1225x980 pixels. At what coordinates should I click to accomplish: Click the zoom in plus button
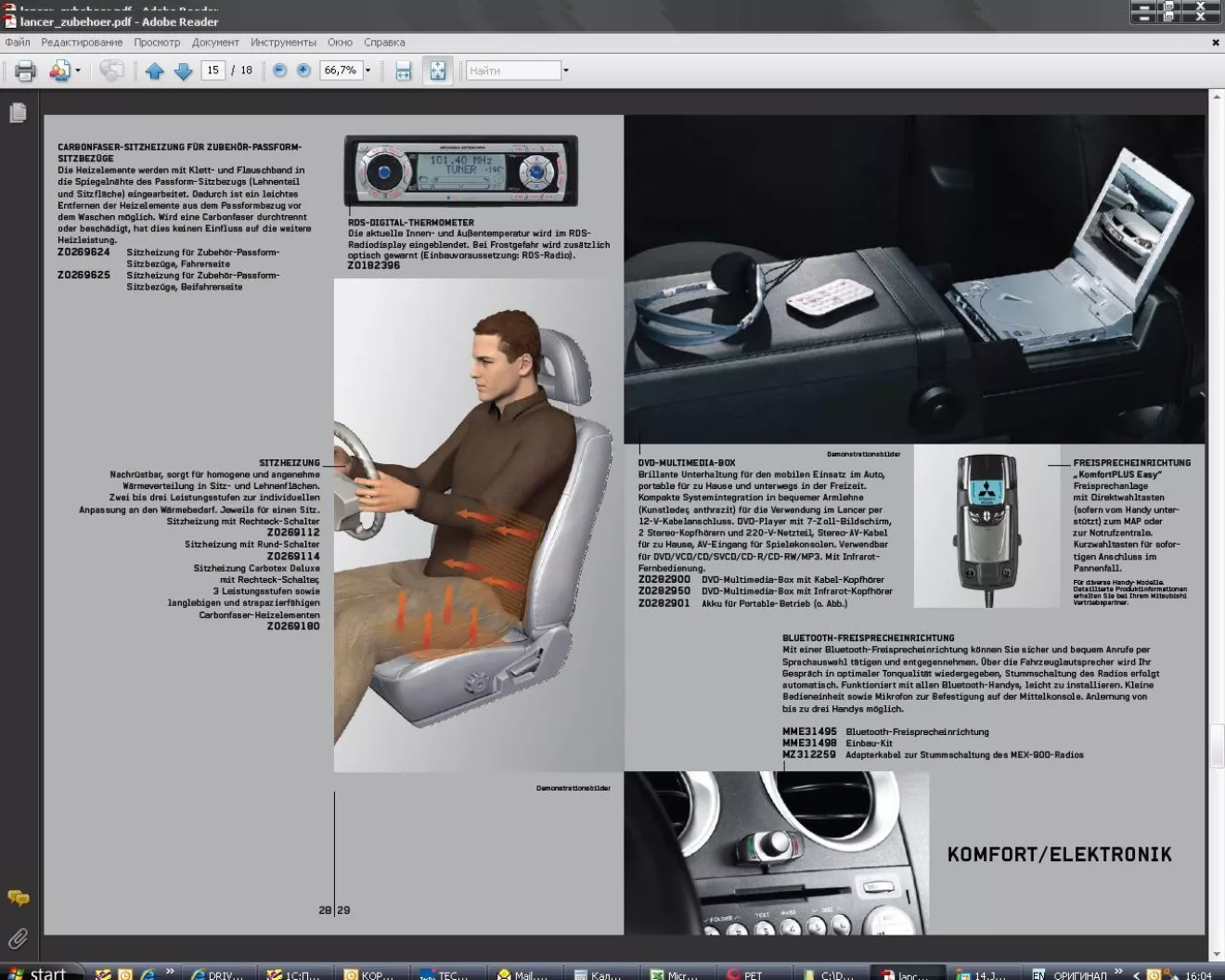303,71
